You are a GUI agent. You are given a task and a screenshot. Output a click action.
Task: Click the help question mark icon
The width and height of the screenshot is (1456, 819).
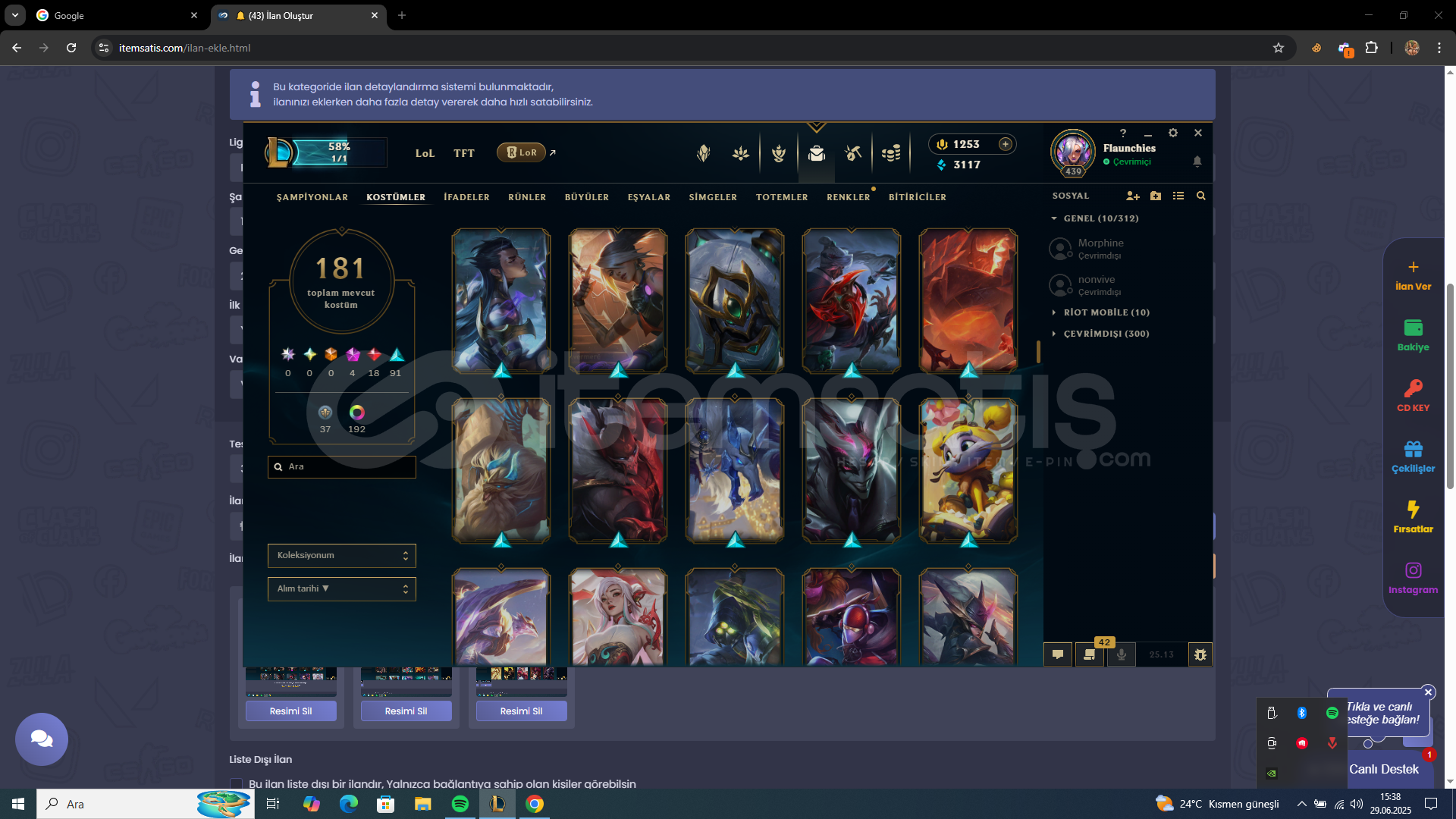click(x=1123, y=133)
